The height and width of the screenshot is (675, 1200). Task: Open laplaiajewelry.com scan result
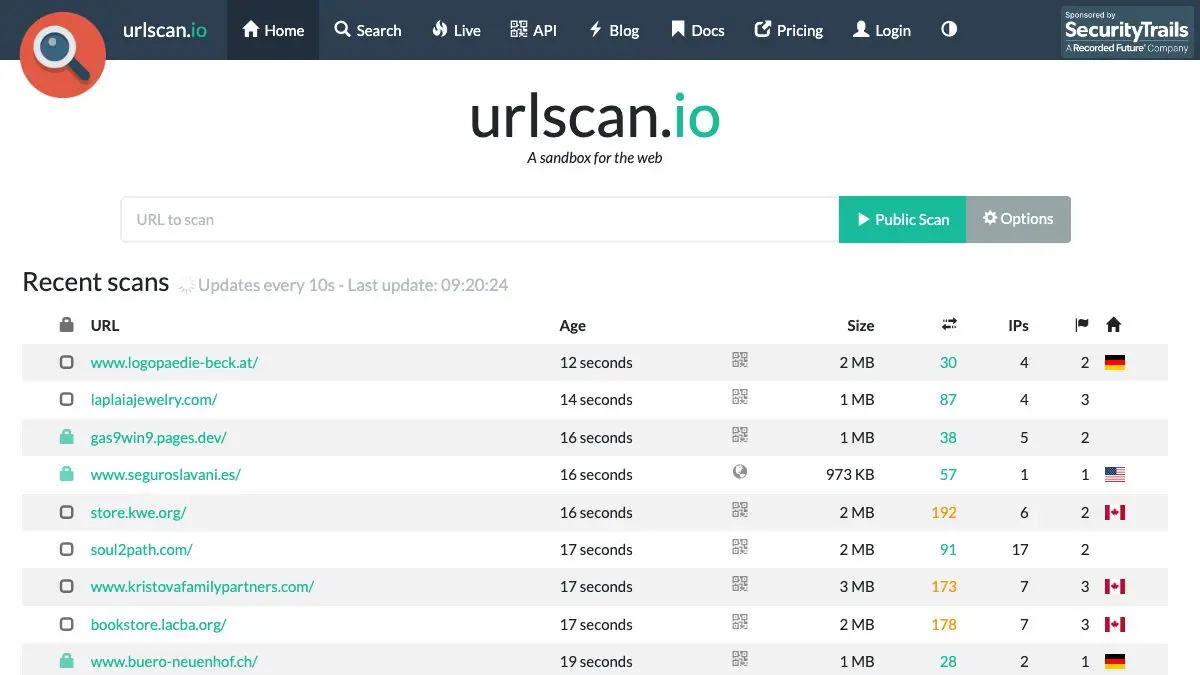tap(154, 399)
